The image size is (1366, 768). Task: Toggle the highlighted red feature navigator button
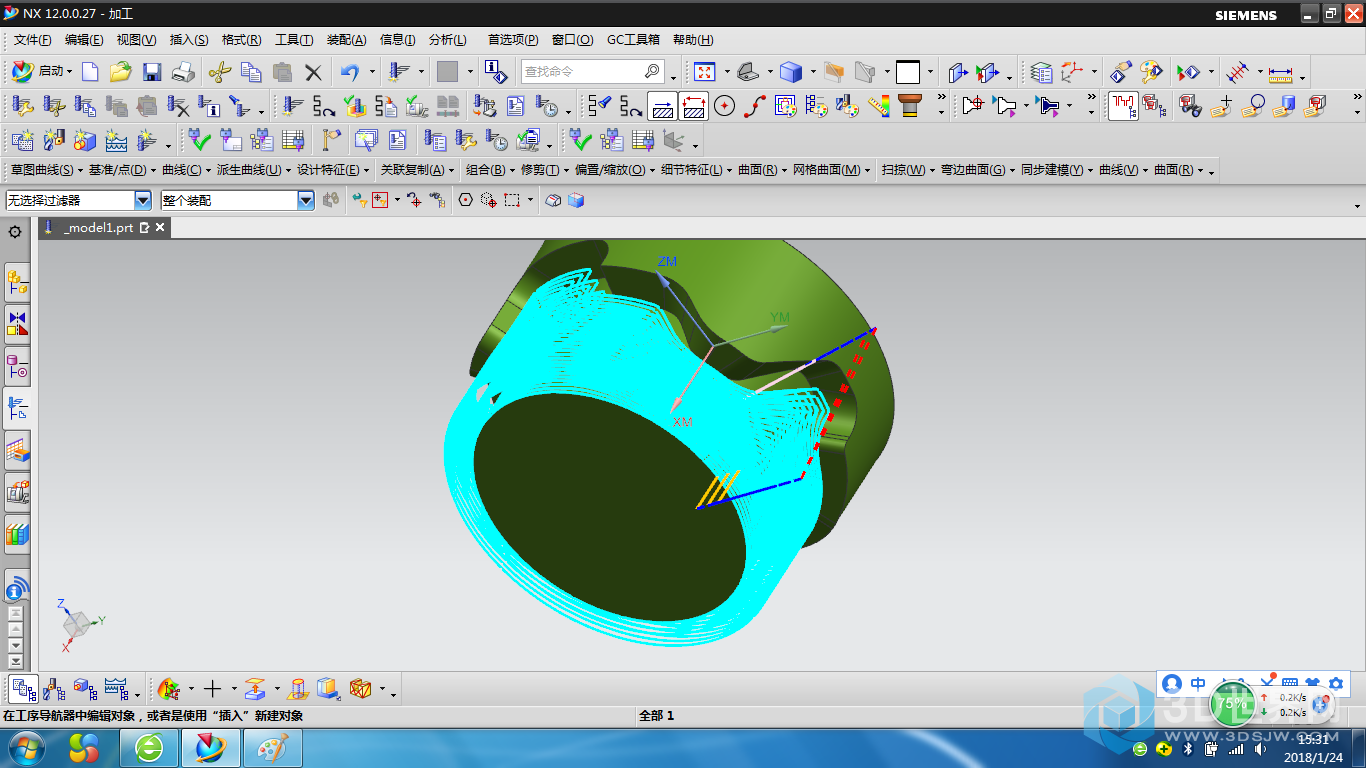(x=1123, y=105)
